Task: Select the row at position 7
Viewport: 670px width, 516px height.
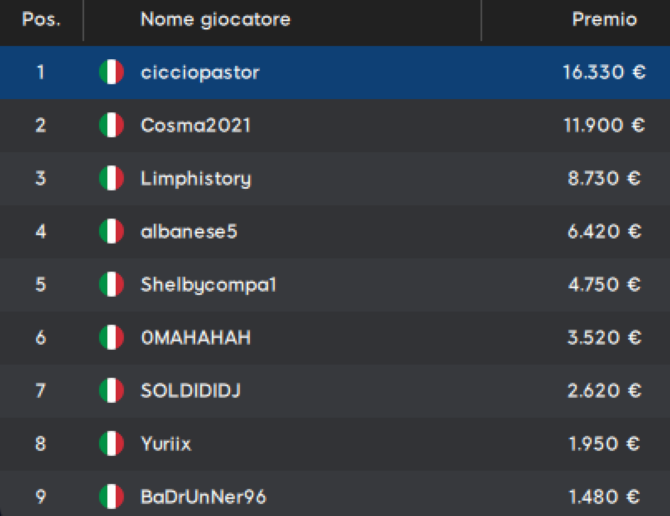Action: tap(335, 391)
